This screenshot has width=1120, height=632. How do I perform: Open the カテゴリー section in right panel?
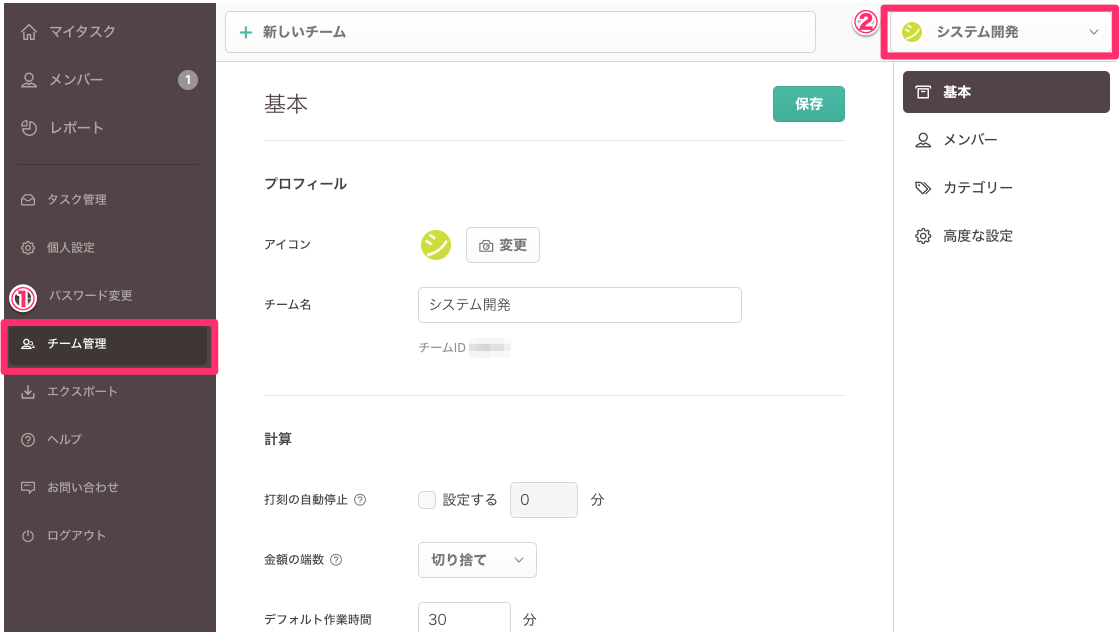[x=977, y=188]
